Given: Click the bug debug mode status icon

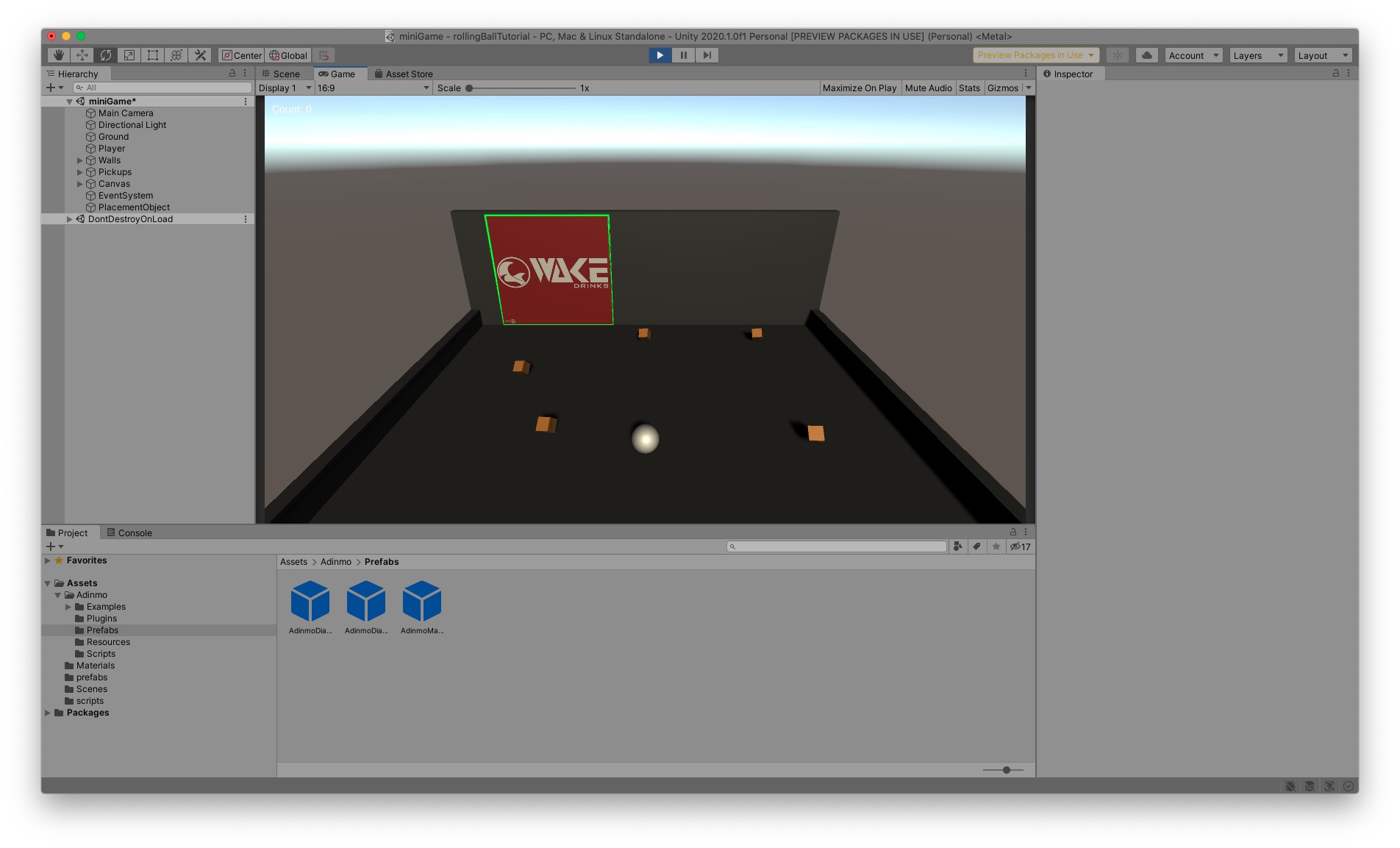Looking at the screenshot, I should tap(1290, 786).
